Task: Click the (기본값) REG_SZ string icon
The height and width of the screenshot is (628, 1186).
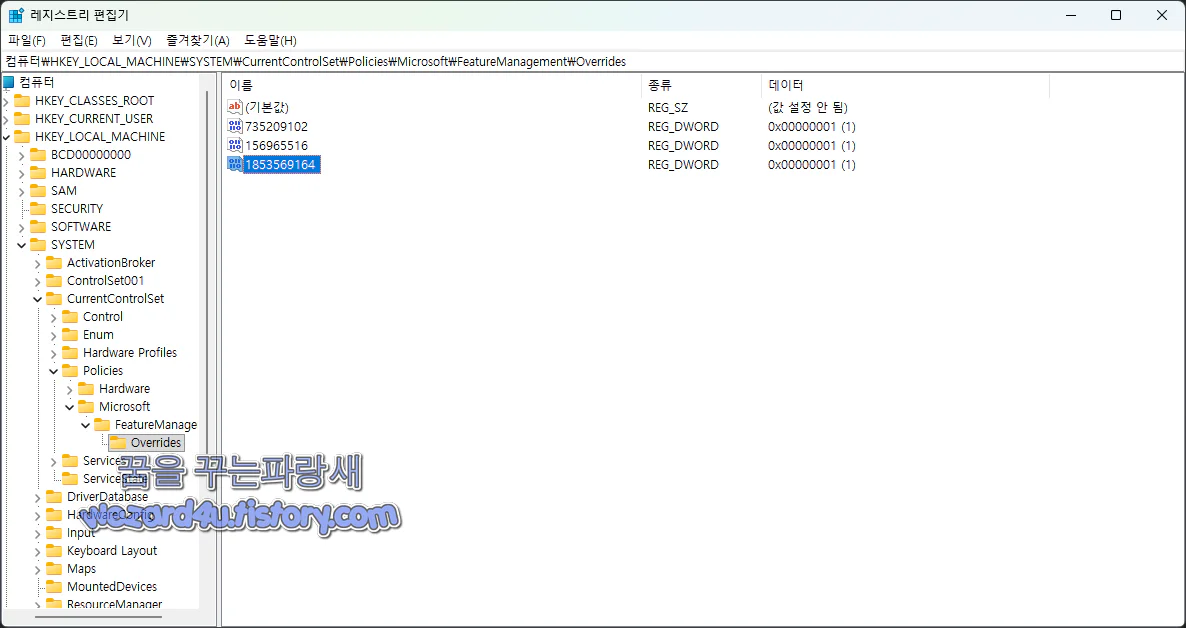Action: tap(233, 107)
